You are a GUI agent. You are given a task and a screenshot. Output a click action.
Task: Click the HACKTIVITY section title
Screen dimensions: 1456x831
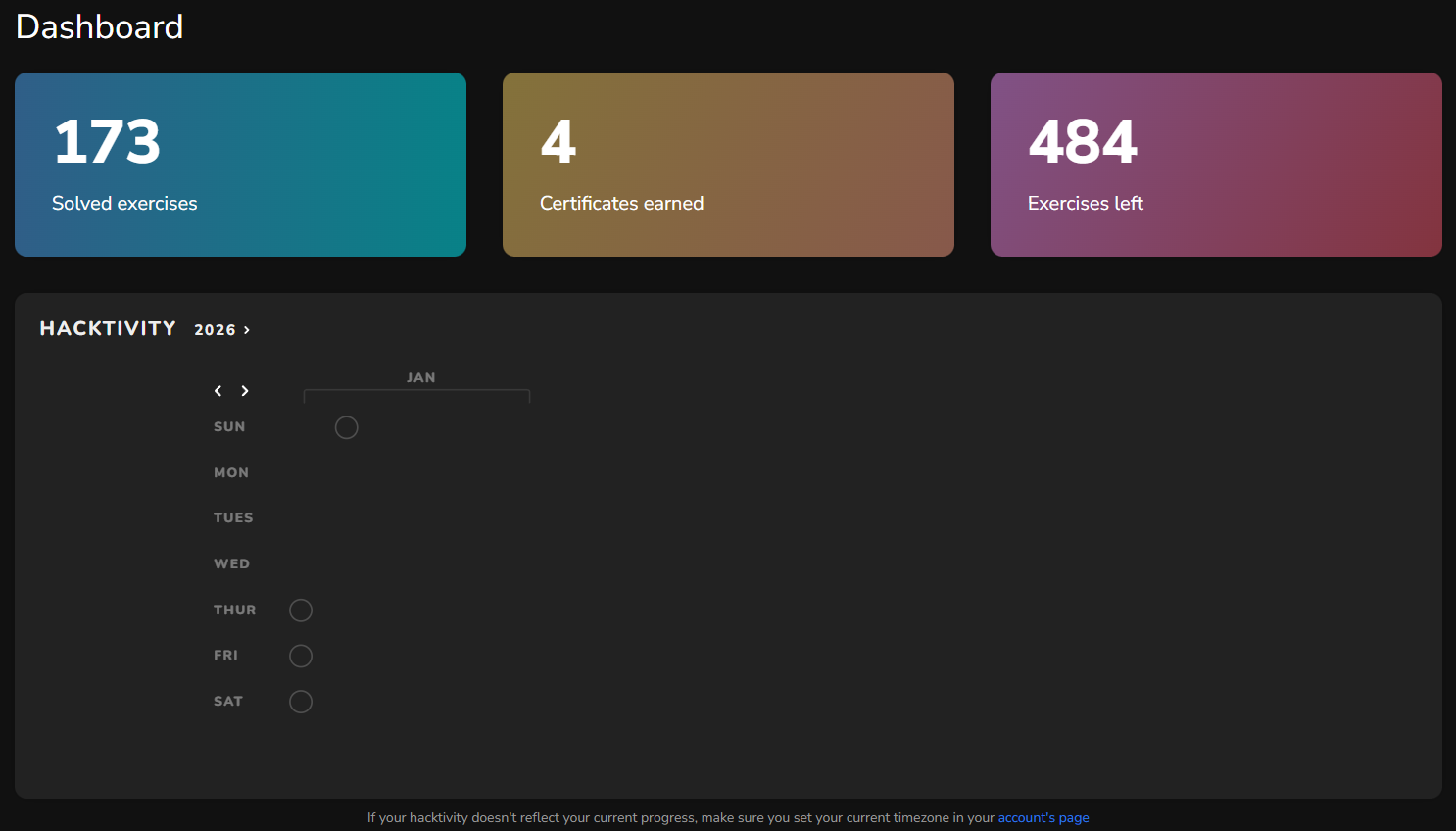click(x=108, y=329)
